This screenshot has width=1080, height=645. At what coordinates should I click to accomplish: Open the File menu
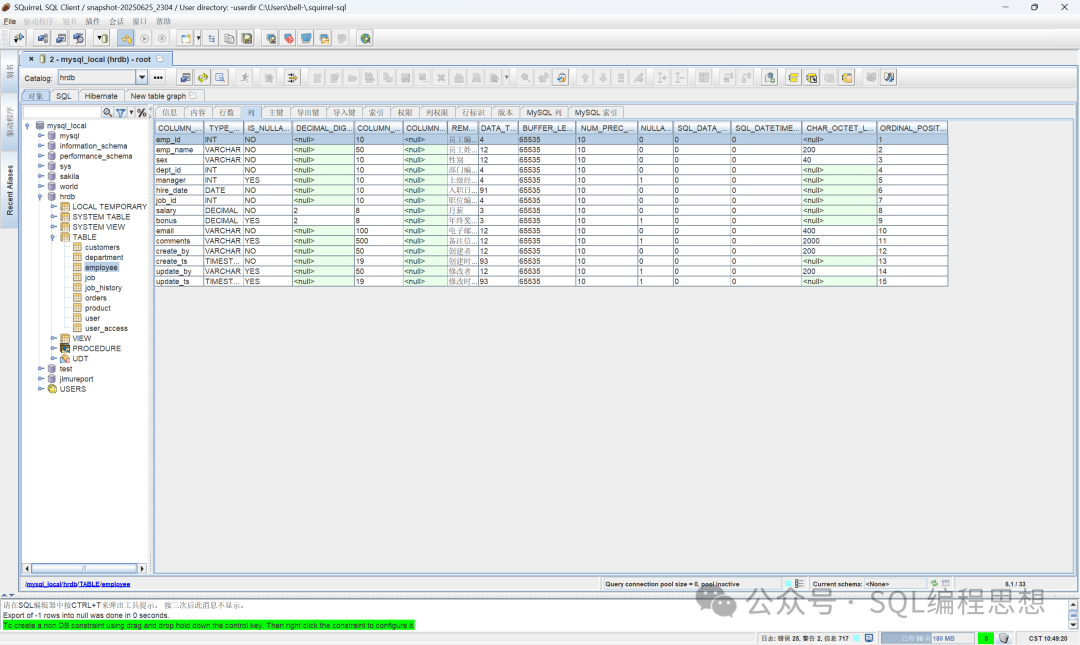[x=10, y=21]
